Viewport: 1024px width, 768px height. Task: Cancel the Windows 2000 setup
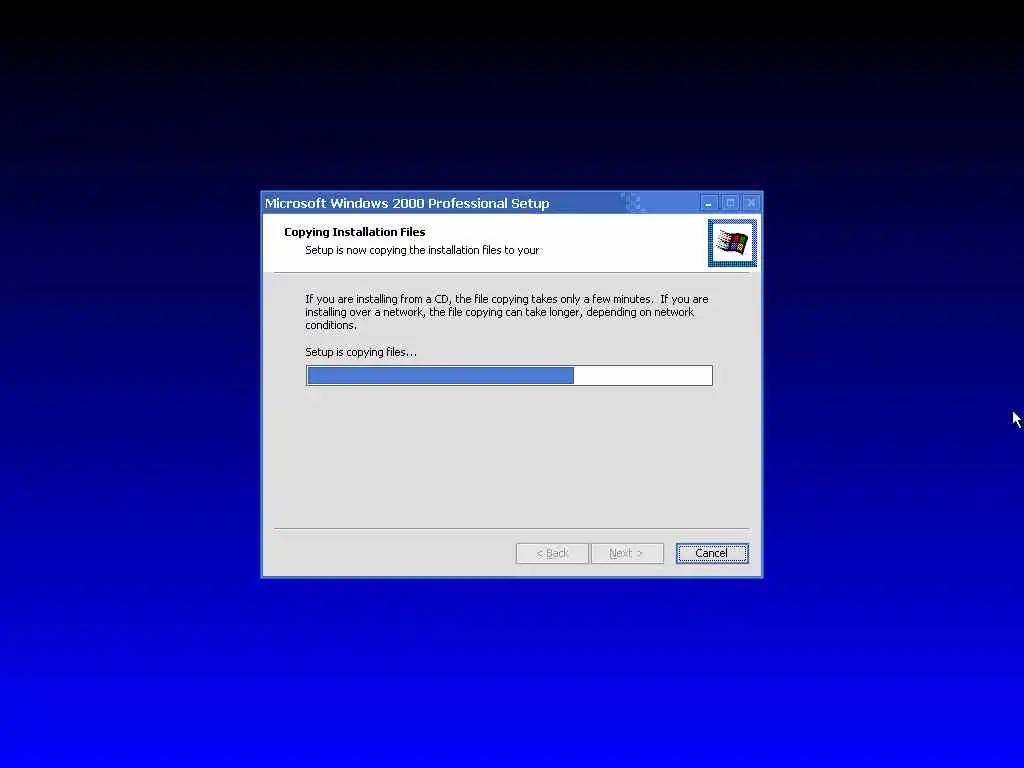(x=712, y=553)
